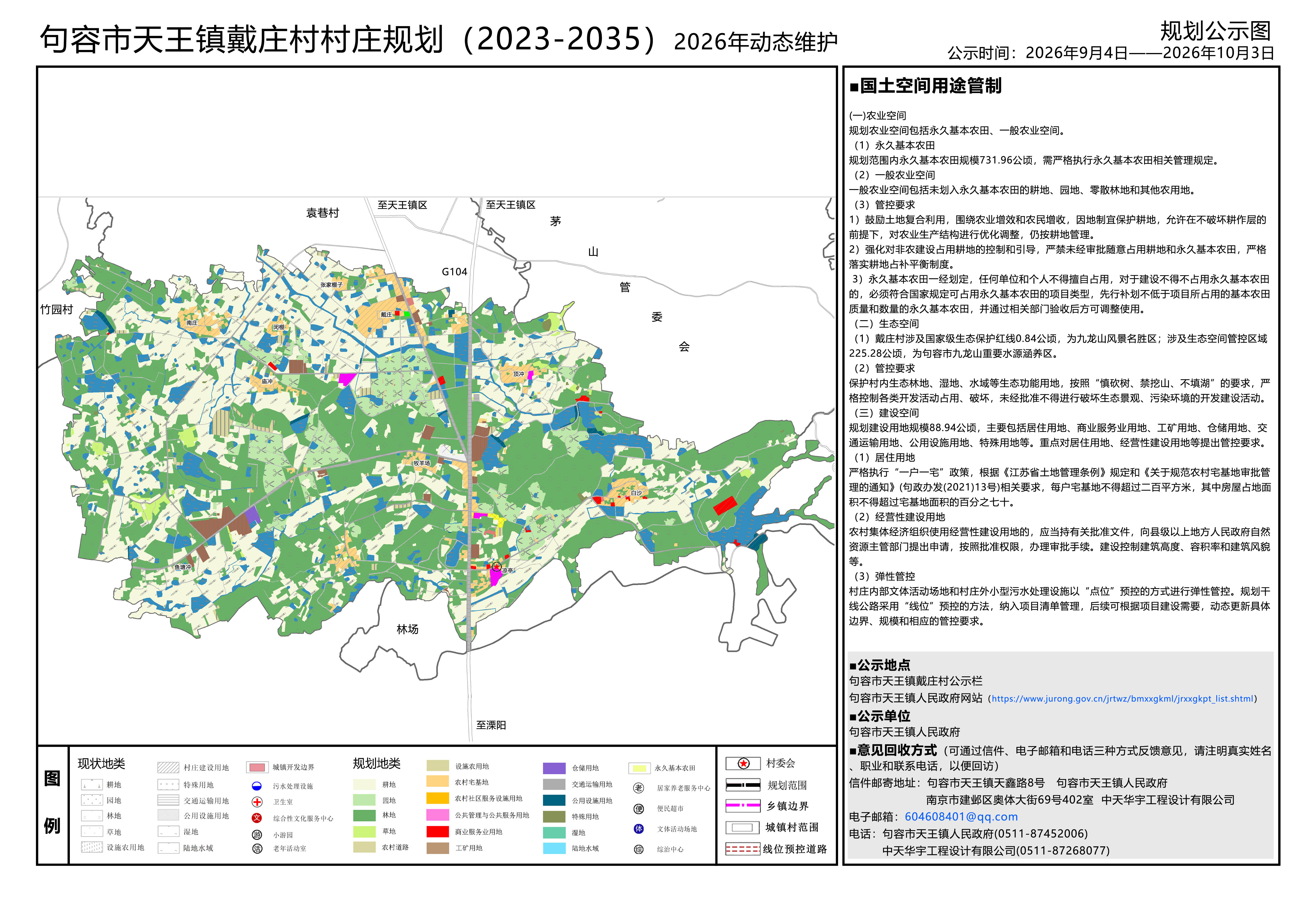Click the 村委会 red star symbol in legend
Viewport: 1316px width, 898px height.
coord(744,764)
